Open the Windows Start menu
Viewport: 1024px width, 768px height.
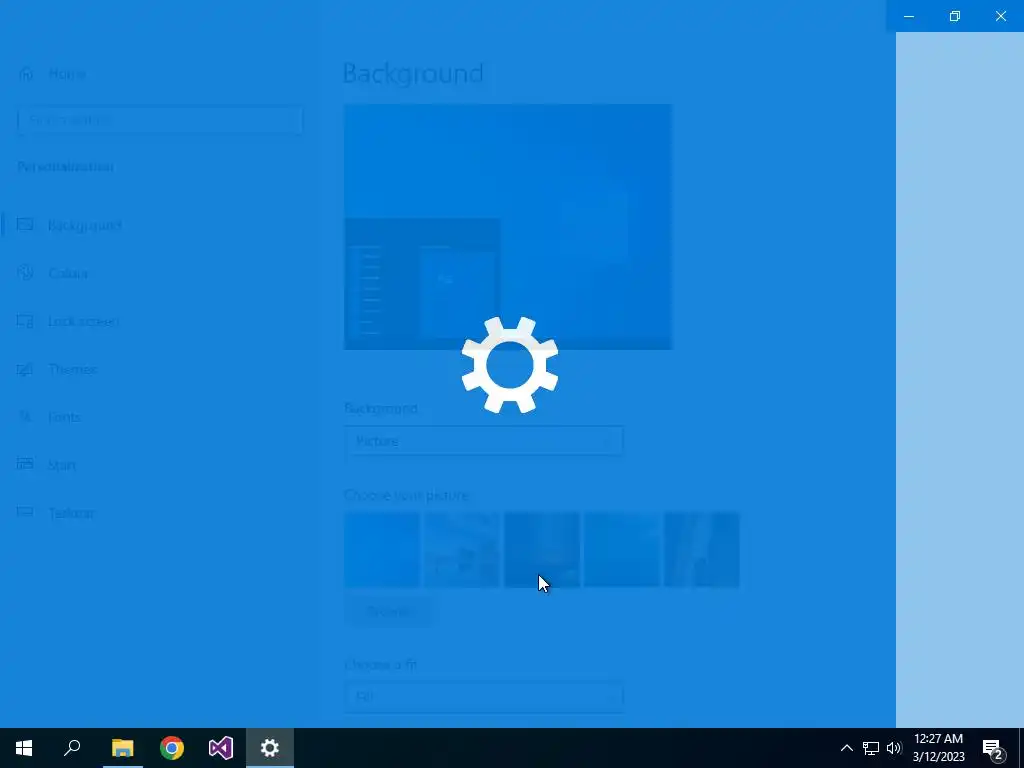[x=24, y=748]
